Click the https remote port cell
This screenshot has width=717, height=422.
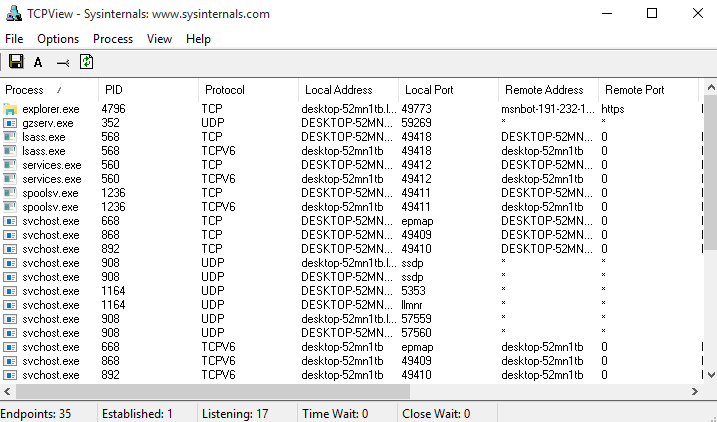click(613, 109)
